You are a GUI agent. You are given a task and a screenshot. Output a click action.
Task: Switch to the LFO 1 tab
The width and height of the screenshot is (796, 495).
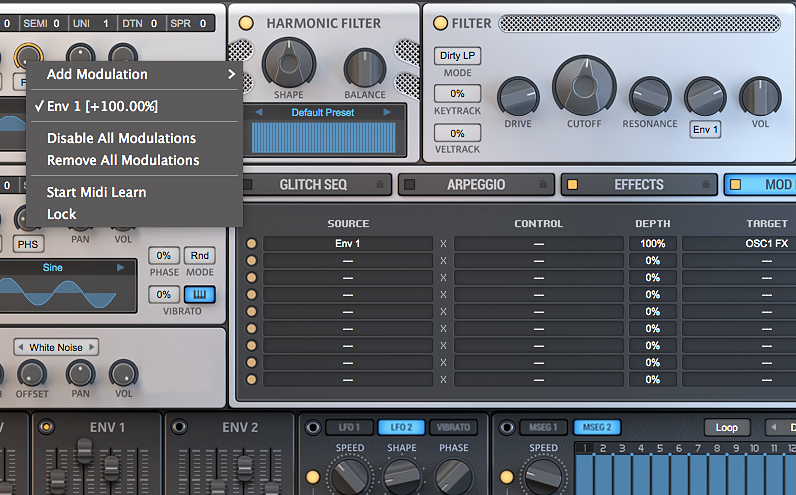(x=349, y=427)
